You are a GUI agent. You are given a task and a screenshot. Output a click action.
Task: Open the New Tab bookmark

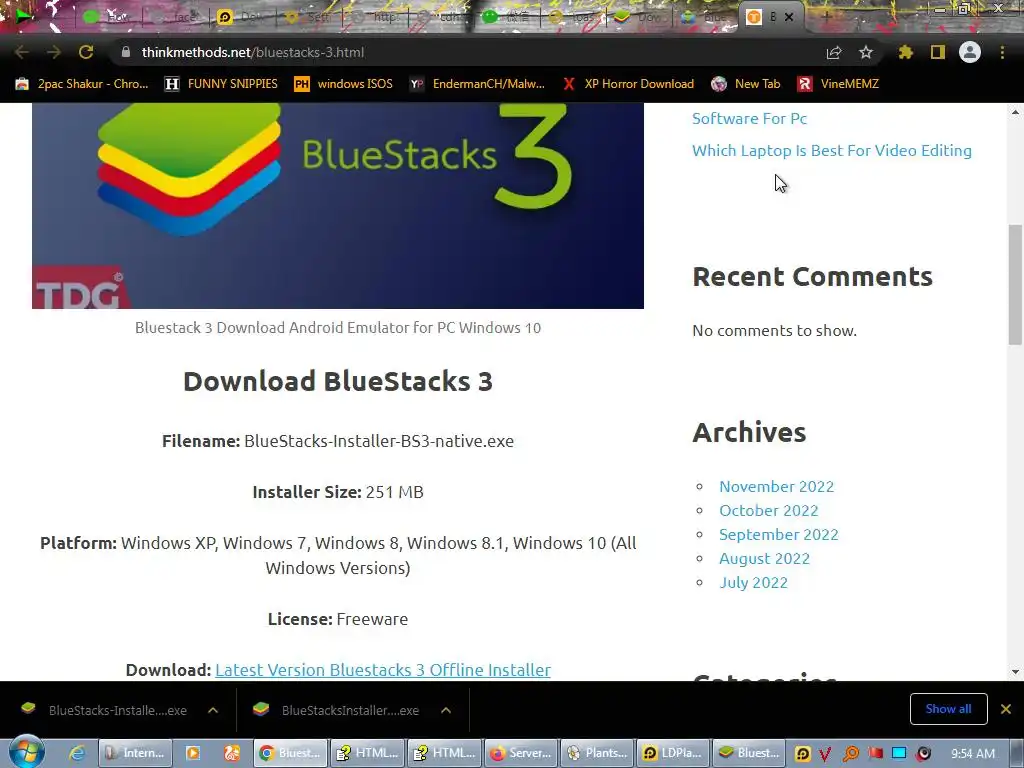coord(746,84)
